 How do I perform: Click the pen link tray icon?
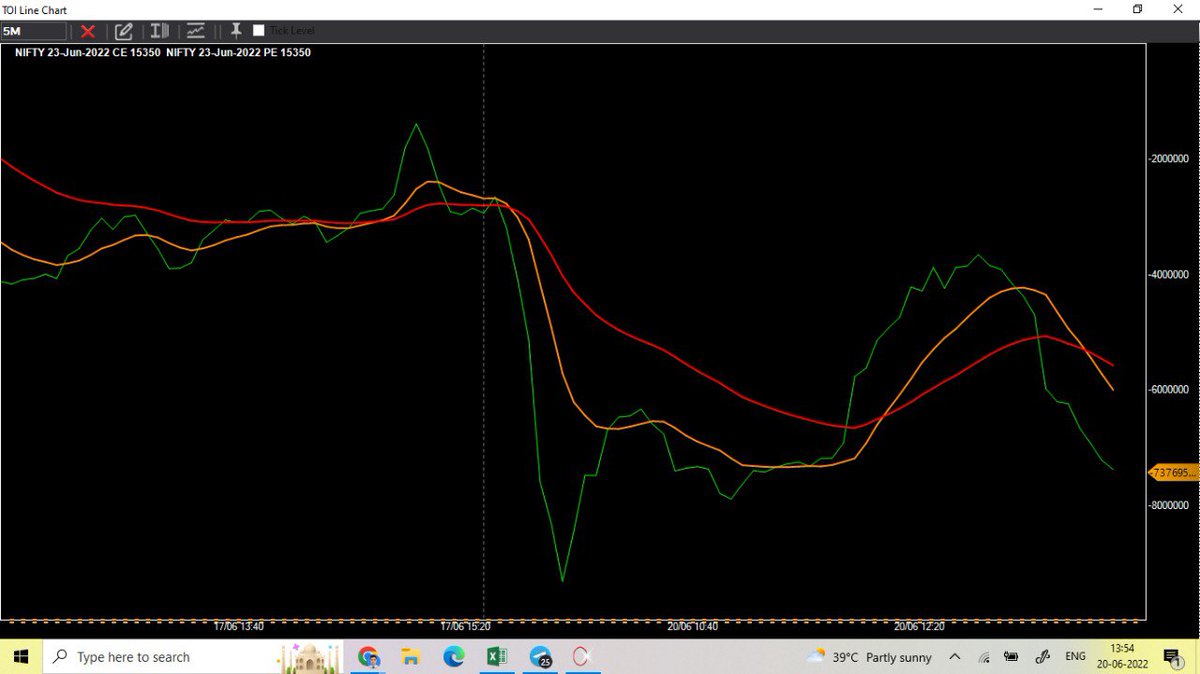[1042, 657]
